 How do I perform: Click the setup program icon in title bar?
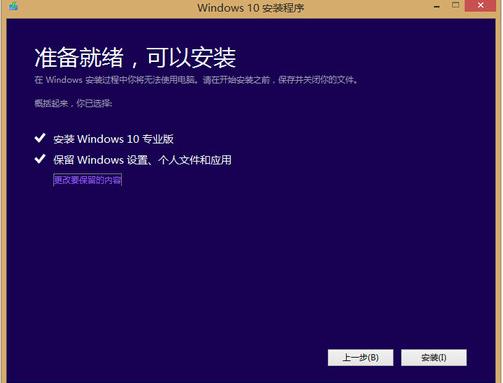(13, 5)
